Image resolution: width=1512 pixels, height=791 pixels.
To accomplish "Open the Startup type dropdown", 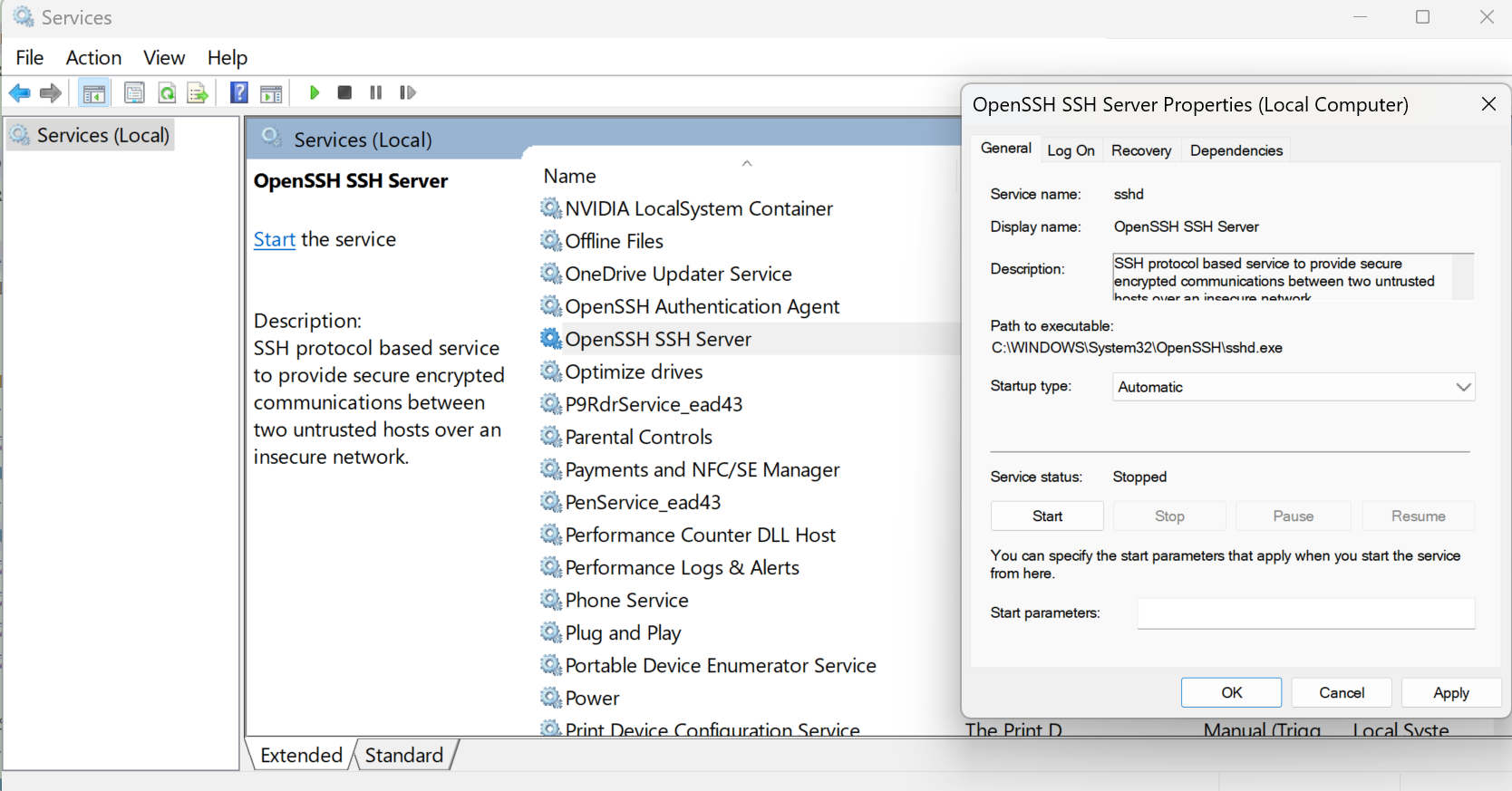I will (1294, 387).
